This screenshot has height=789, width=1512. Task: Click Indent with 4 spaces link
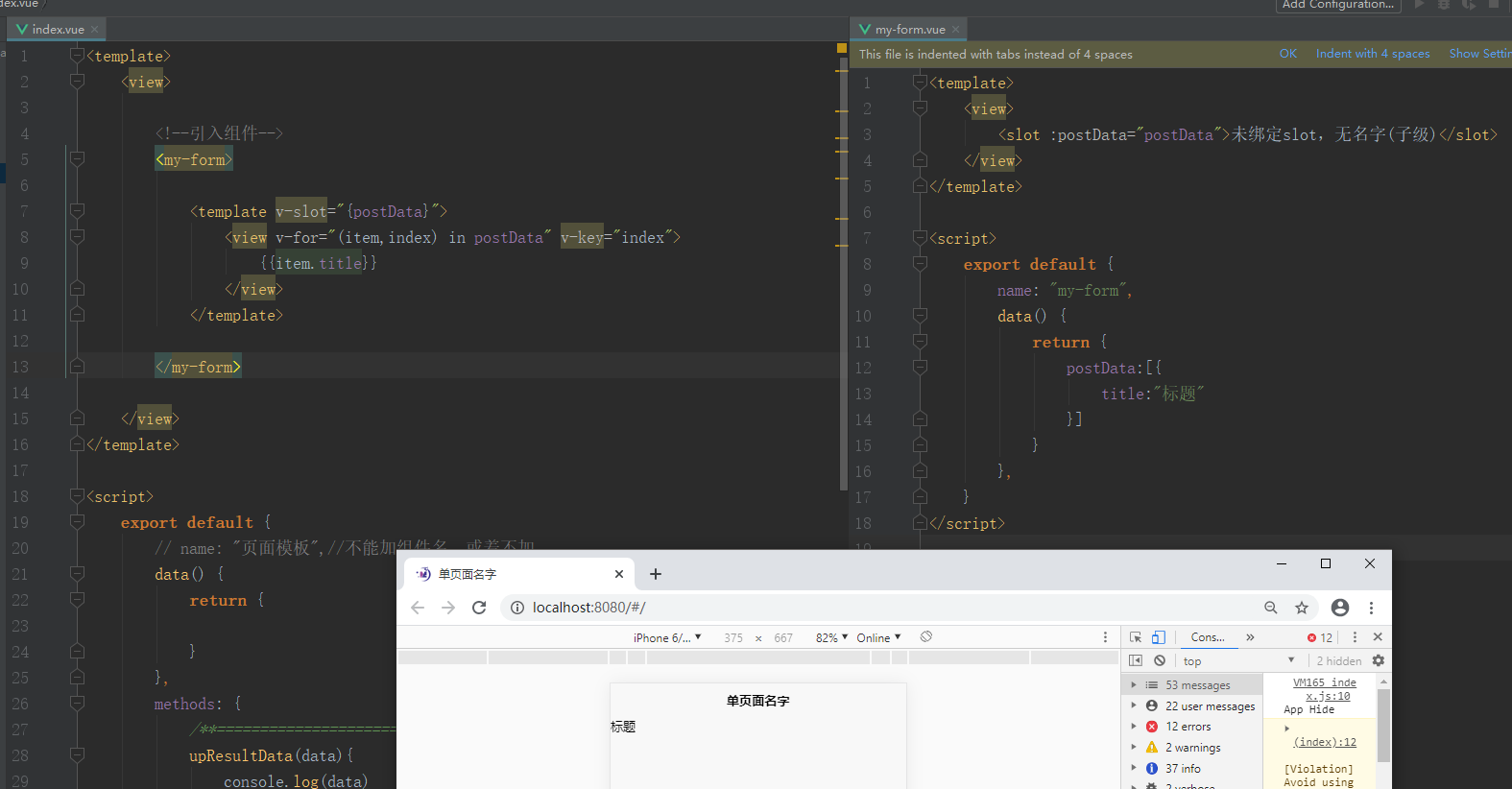tap(1373, 54)
